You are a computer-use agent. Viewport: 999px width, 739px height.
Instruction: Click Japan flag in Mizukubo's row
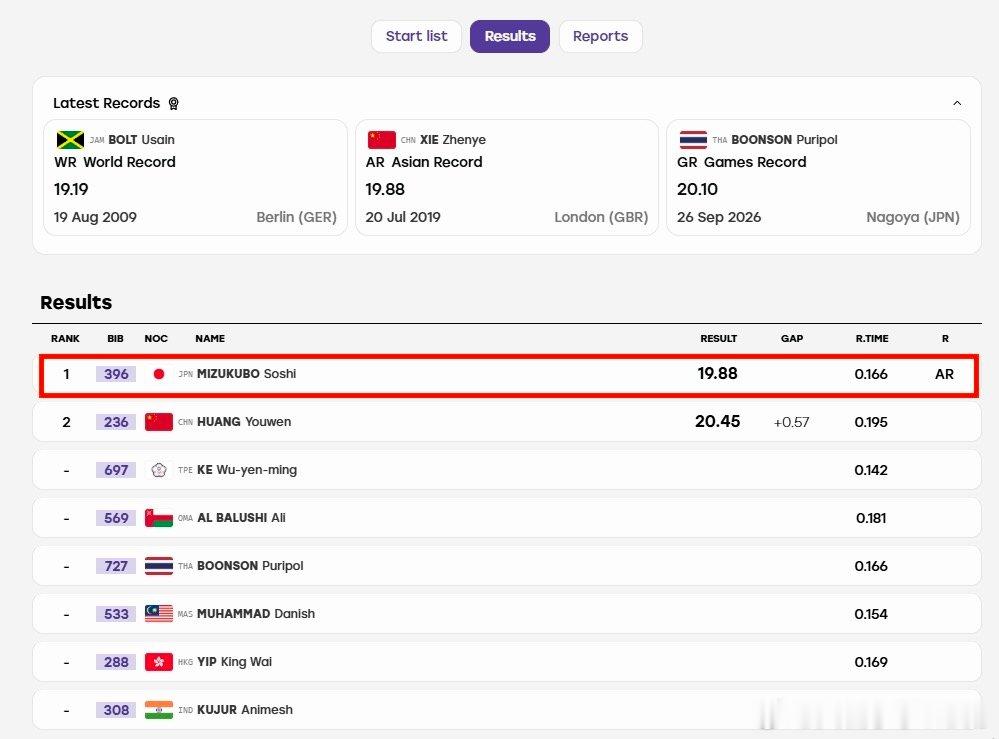tap(159, 374)
